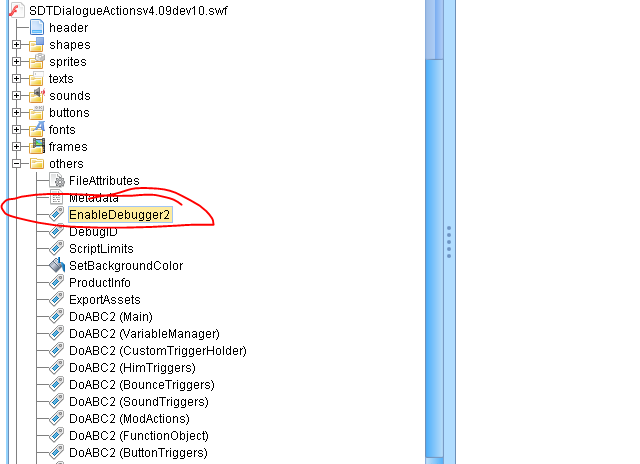Screen dimensions: 640x464
Task: Click the FileAttributes gear icon
Action: click(x=57, y=181)
